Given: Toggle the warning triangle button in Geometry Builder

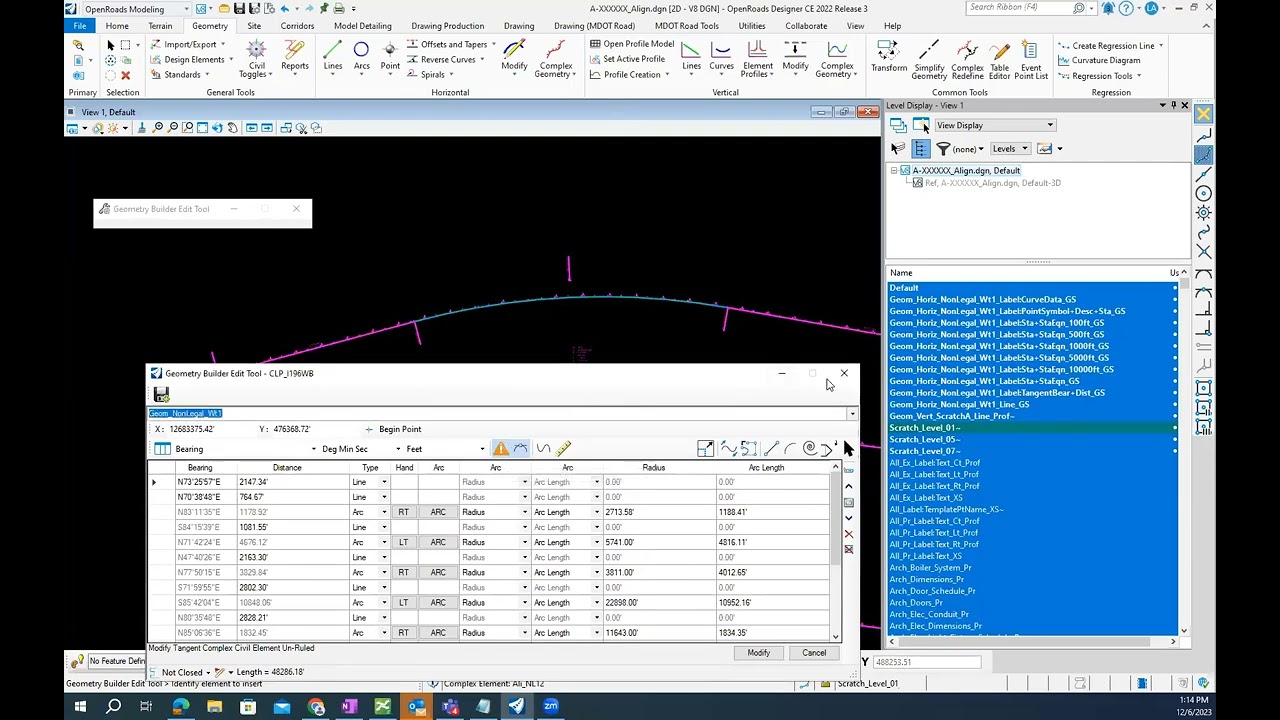Looking at the screenshot, I should [501, 449].
